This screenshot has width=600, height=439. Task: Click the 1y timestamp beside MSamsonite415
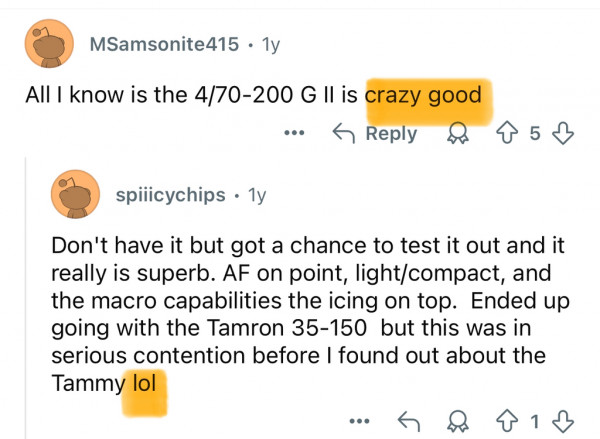click(x=270, y=45)
